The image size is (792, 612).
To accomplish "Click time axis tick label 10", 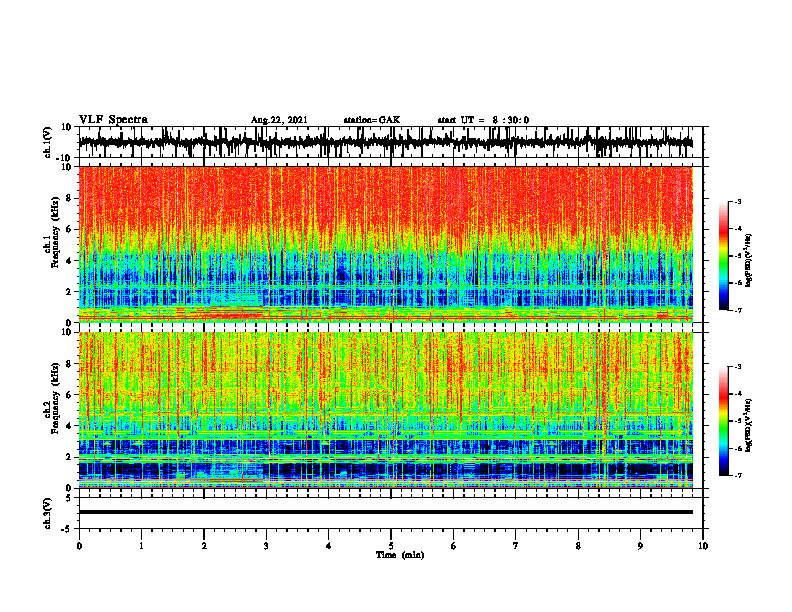I will (703, 546).
